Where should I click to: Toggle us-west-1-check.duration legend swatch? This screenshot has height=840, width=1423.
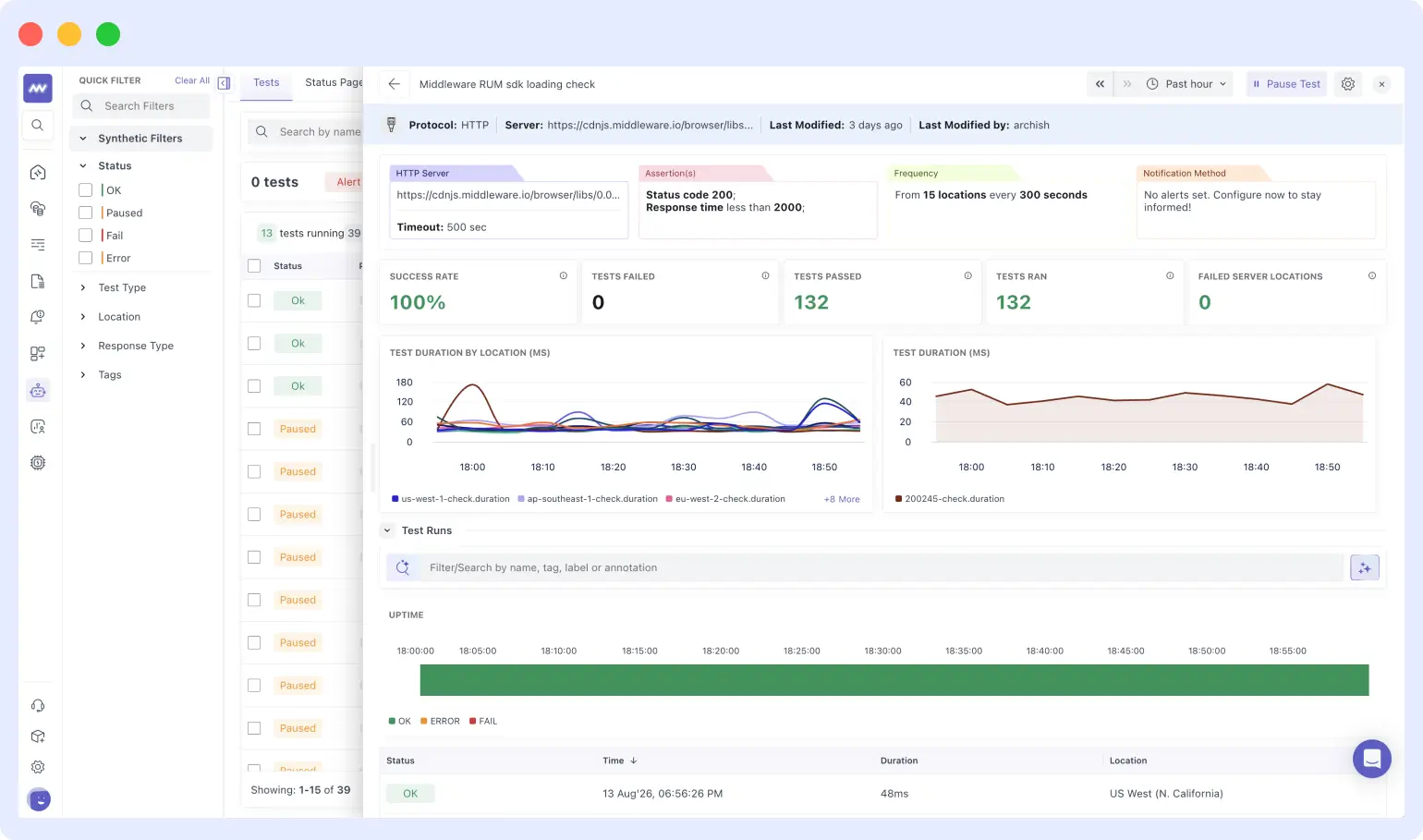pyautogui.click(x=395, y=499)
